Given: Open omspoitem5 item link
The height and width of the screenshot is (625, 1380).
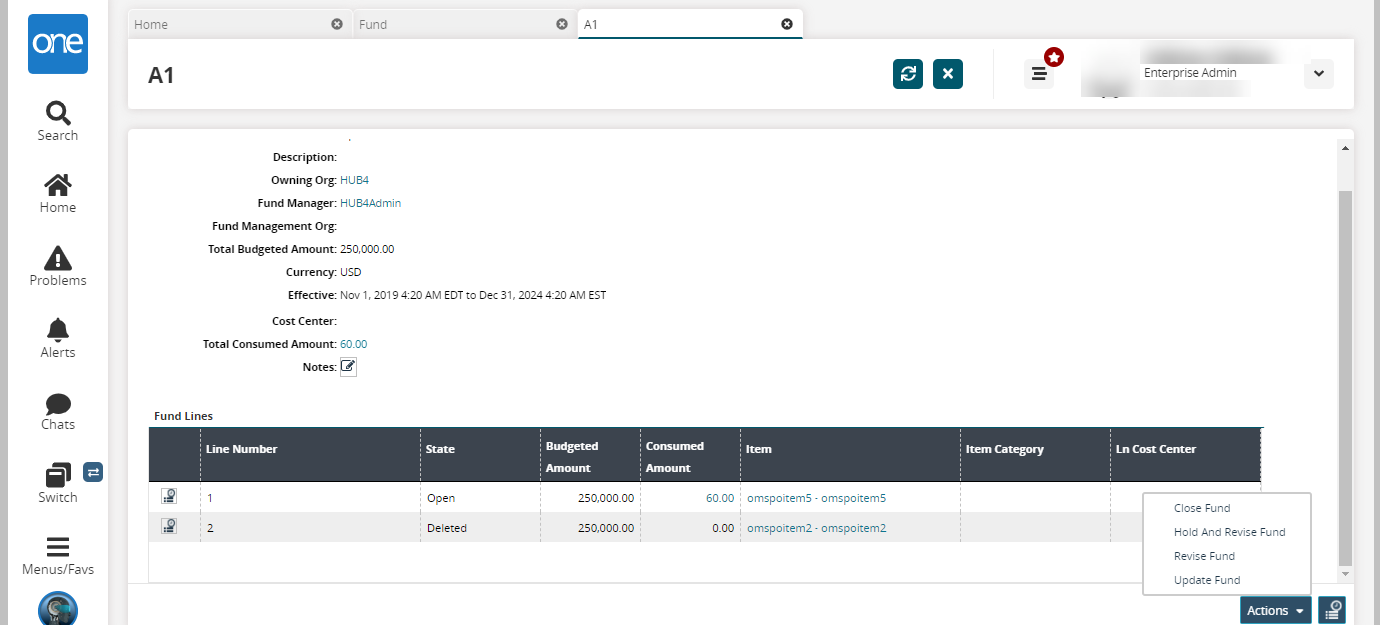Looking at the screenshot, I should pos(816,498).
